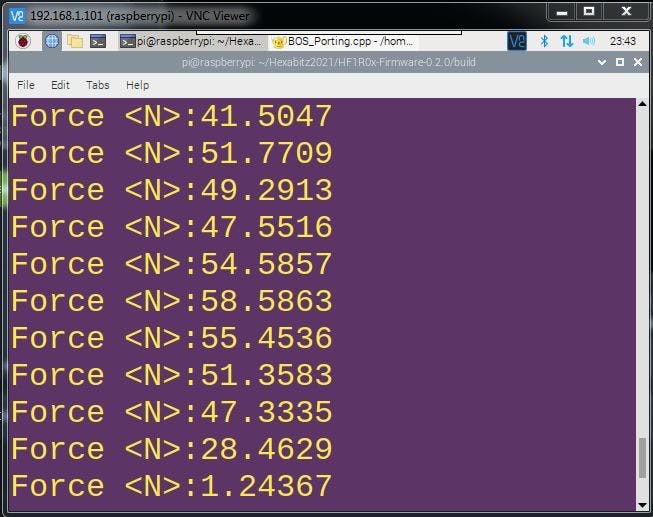The width and height of the screenshot is (653, 517).
Task: Maximize the terminal window square icon
Action: click(620, 62)
